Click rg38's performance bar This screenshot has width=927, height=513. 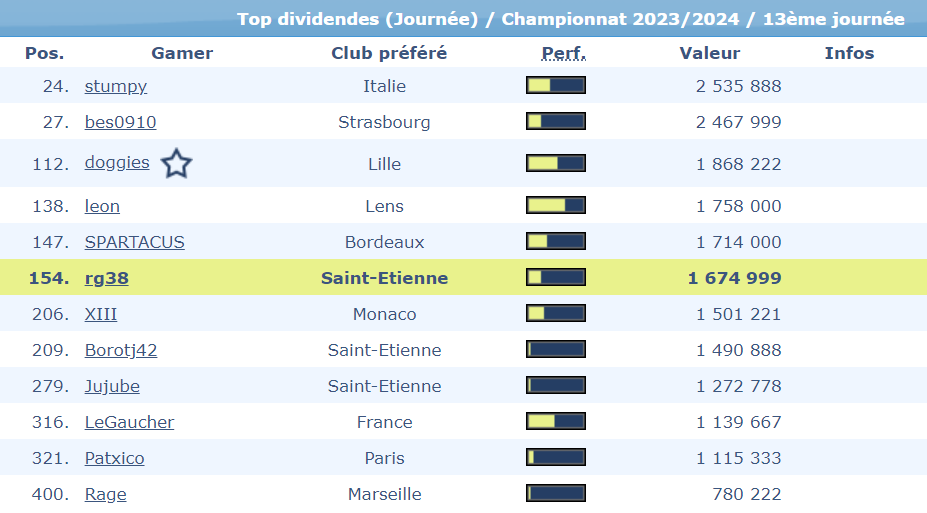coord(556,278)
